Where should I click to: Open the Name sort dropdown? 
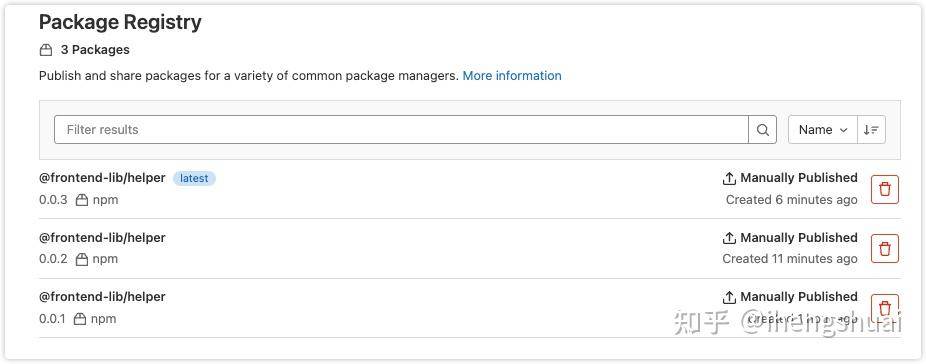[x=823, y=129]
